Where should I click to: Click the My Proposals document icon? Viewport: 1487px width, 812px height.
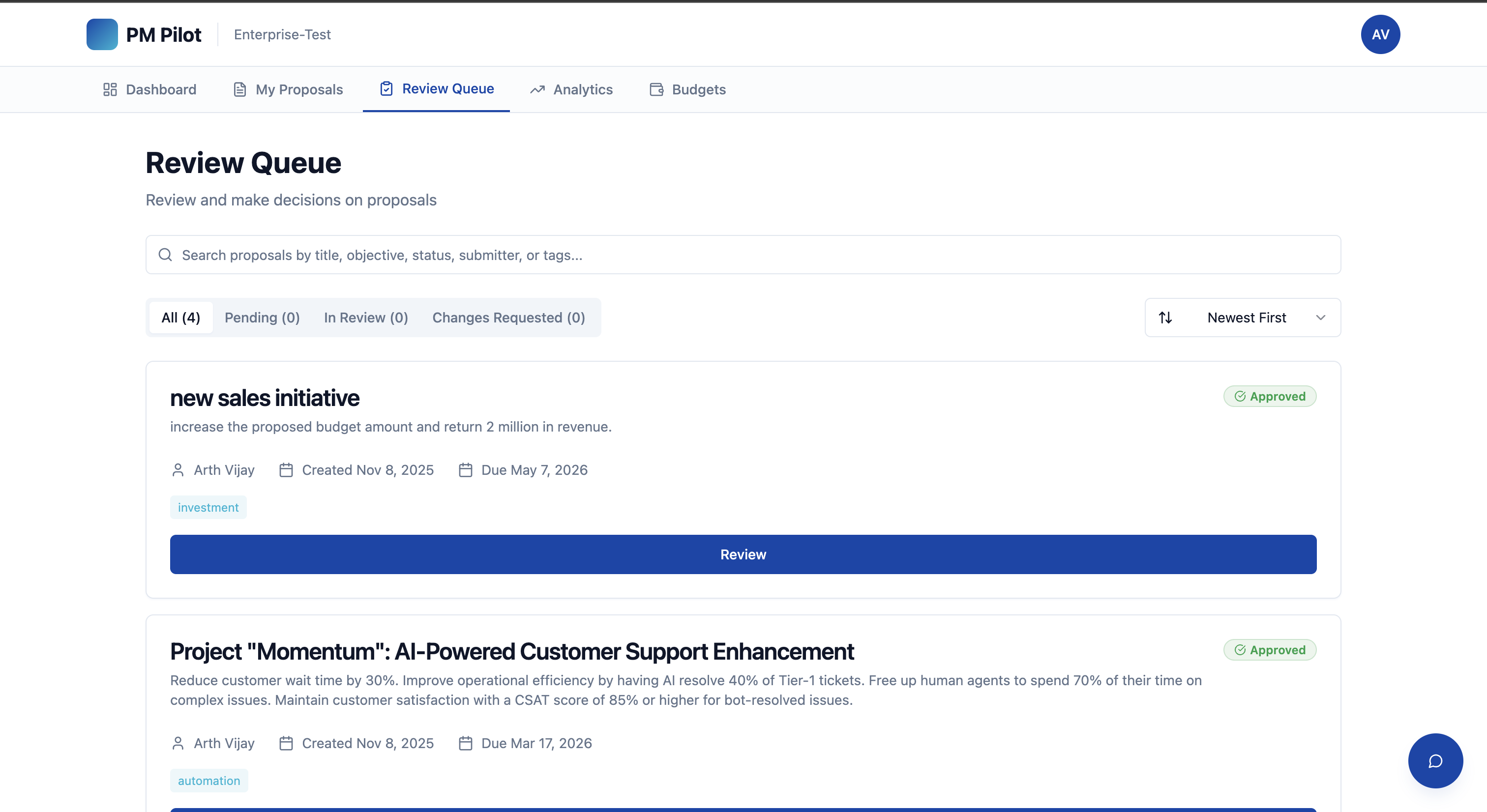coord(239,89)
